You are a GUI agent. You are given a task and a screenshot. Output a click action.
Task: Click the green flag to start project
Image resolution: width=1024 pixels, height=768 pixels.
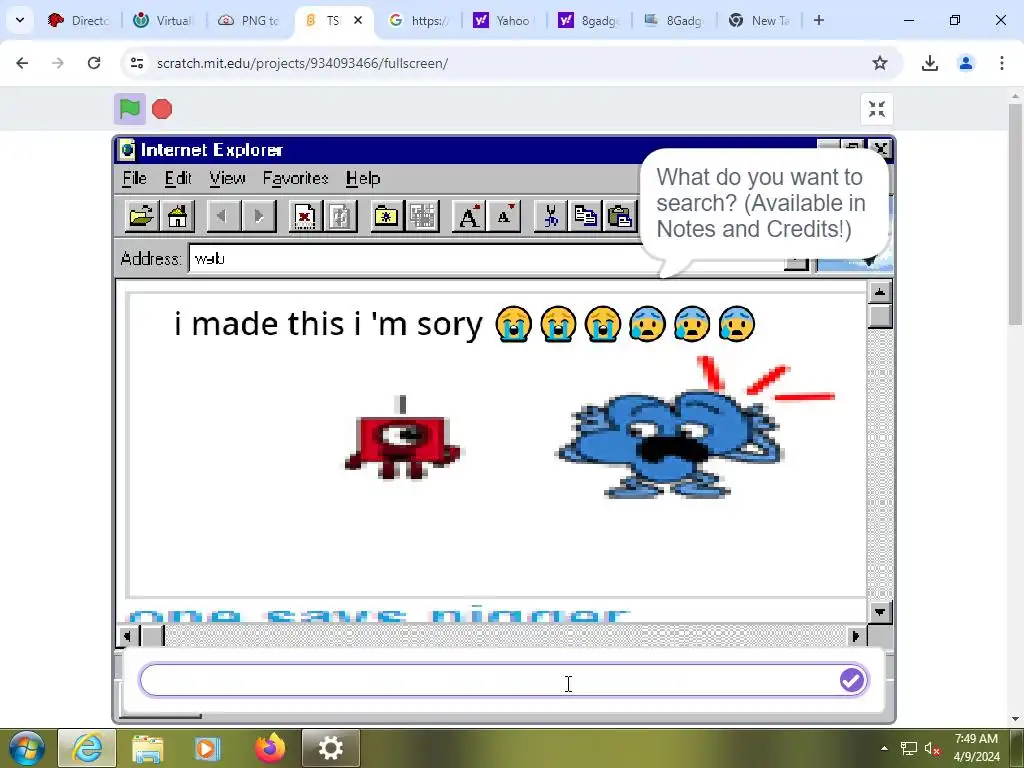point(130,109)
